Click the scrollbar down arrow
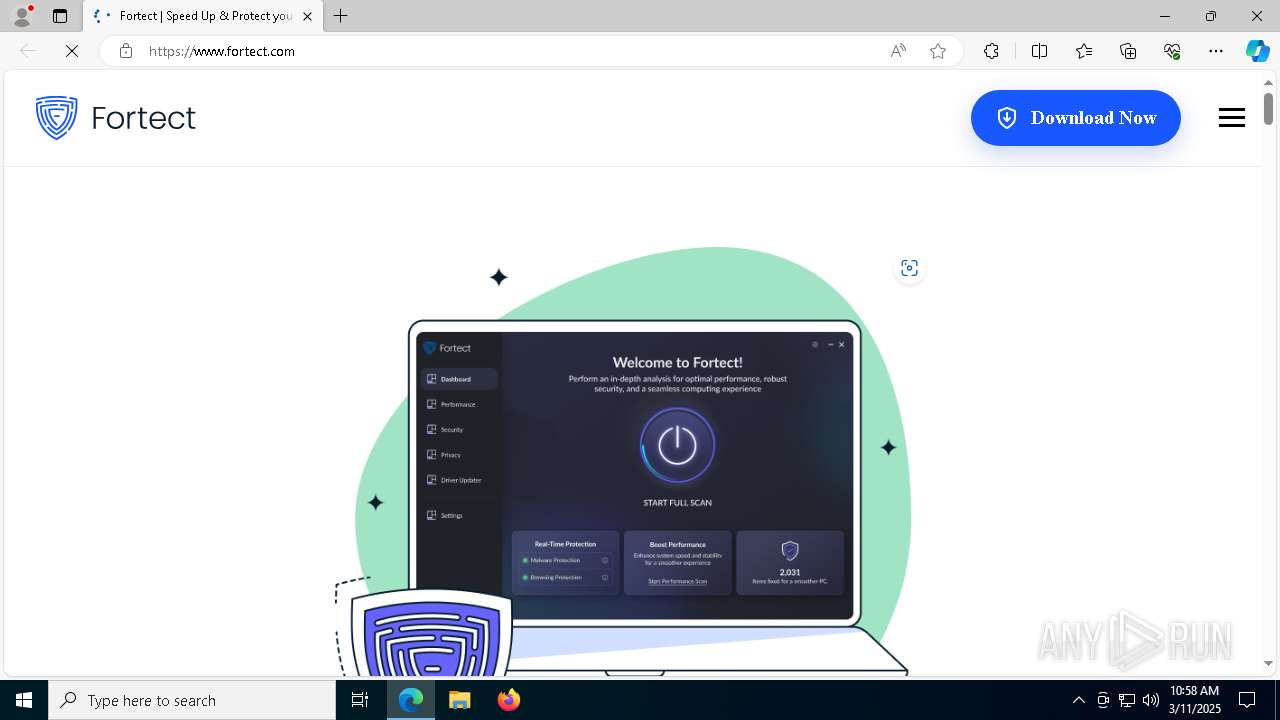The width and height of the screenshot is (1280, 720). (x=1268, y=663)
